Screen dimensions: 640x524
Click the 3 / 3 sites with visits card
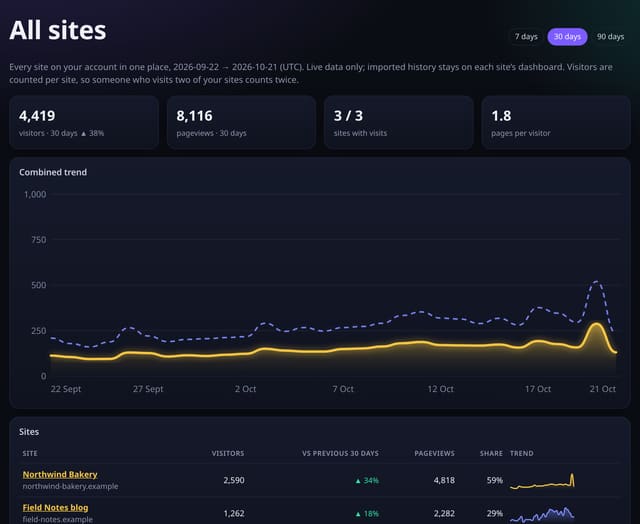(398, 122)
